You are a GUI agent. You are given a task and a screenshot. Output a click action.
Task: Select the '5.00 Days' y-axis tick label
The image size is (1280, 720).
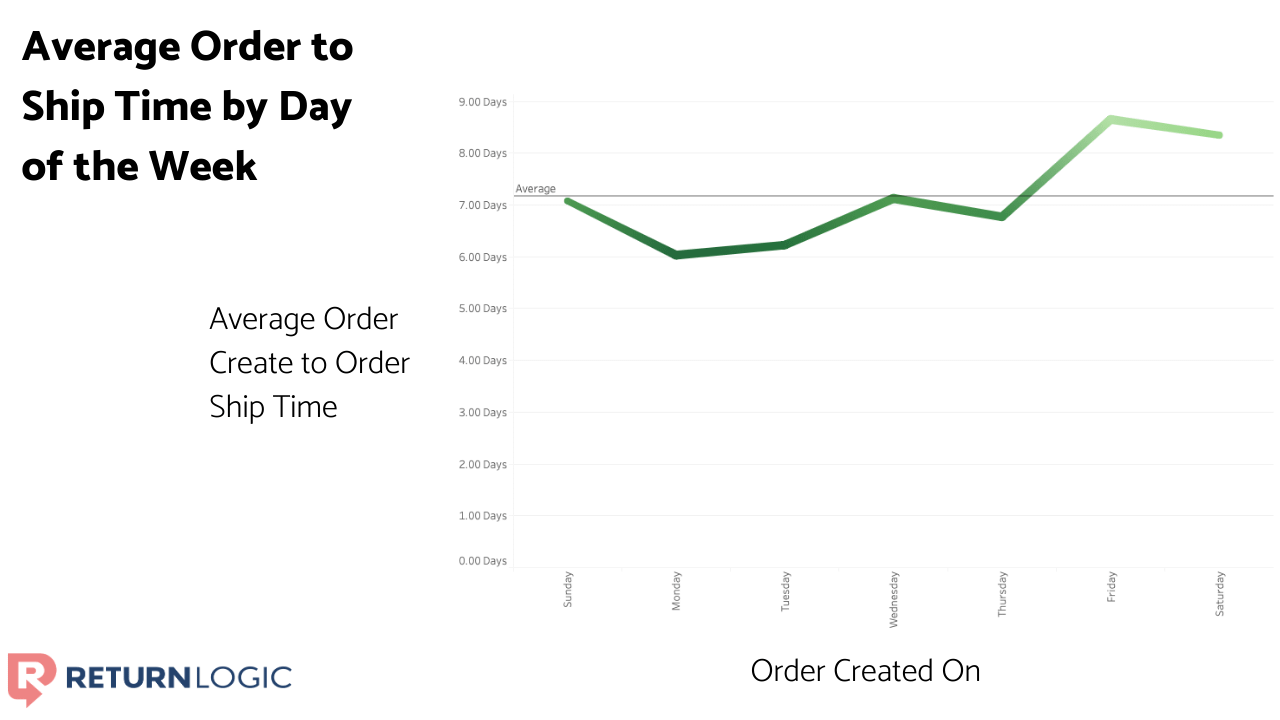pos(483,309)
